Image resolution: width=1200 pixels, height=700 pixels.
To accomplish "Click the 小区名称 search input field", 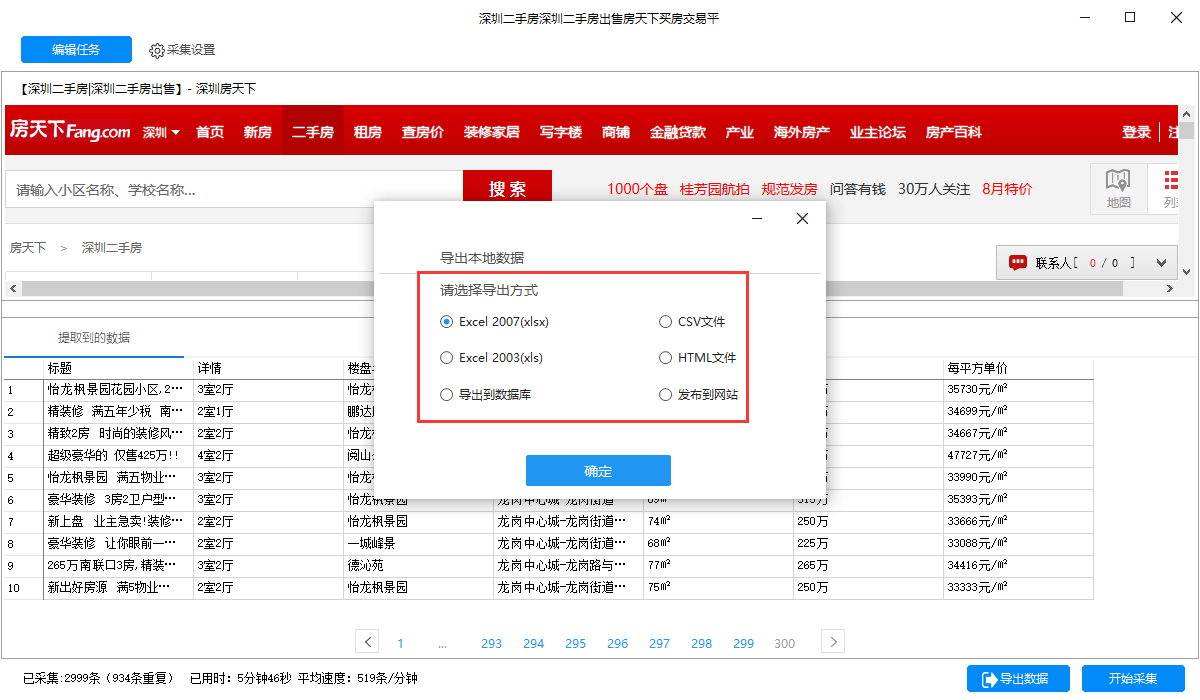I will 234,189.
